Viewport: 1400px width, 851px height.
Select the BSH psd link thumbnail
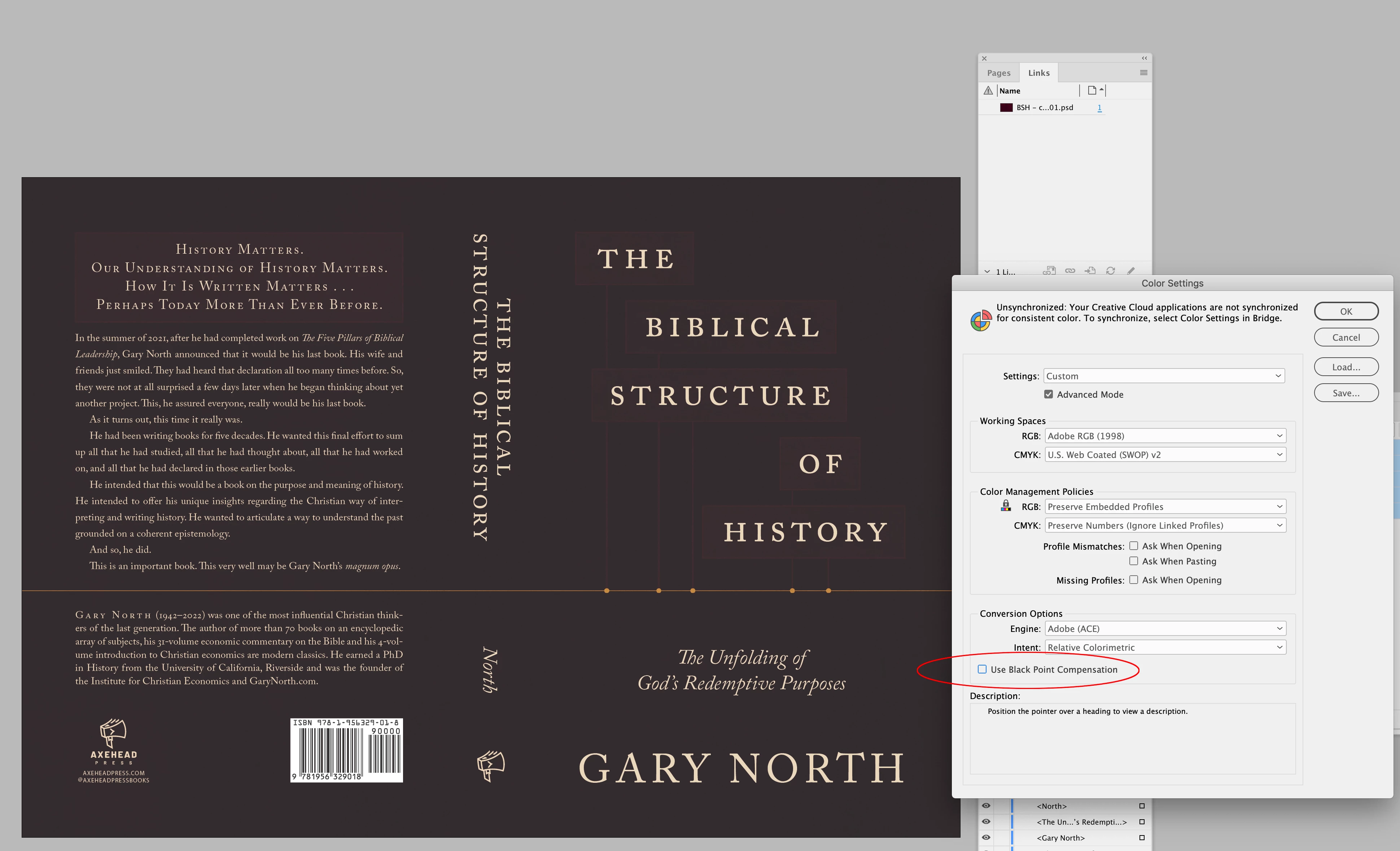(1006, 108)
